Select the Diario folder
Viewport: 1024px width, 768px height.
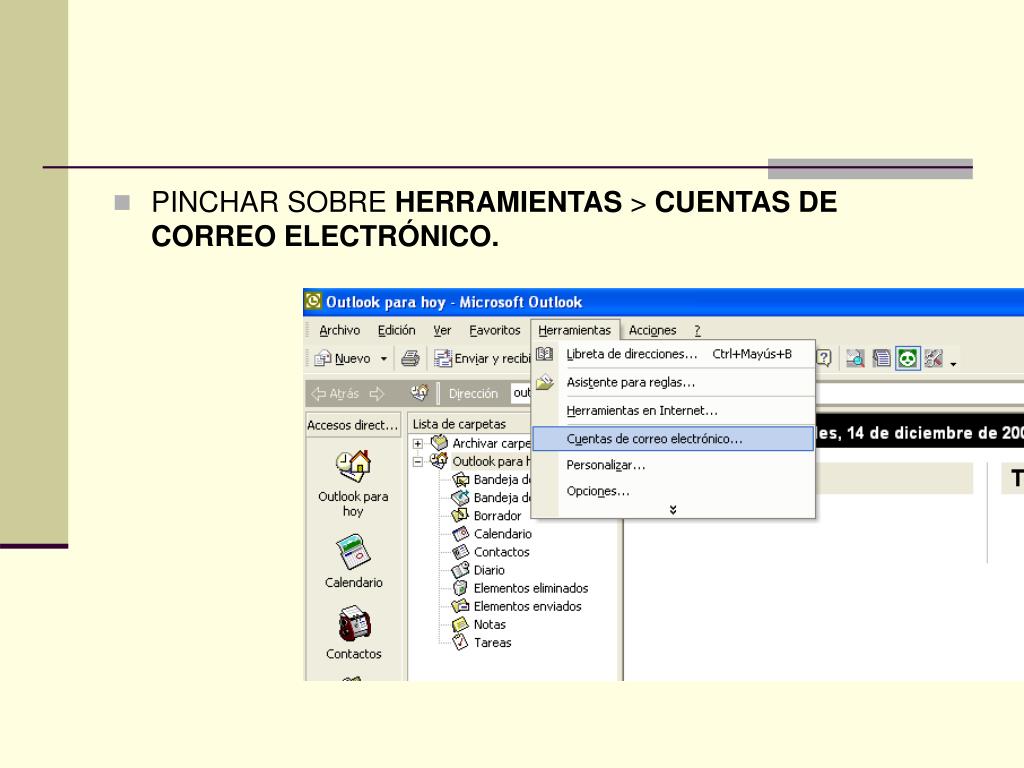[489, 570]
